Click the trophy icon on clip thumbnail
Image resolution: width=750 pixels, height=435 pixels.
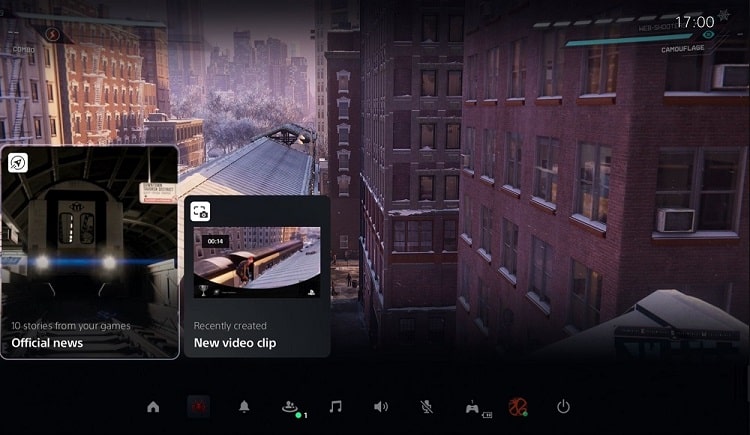203,290
